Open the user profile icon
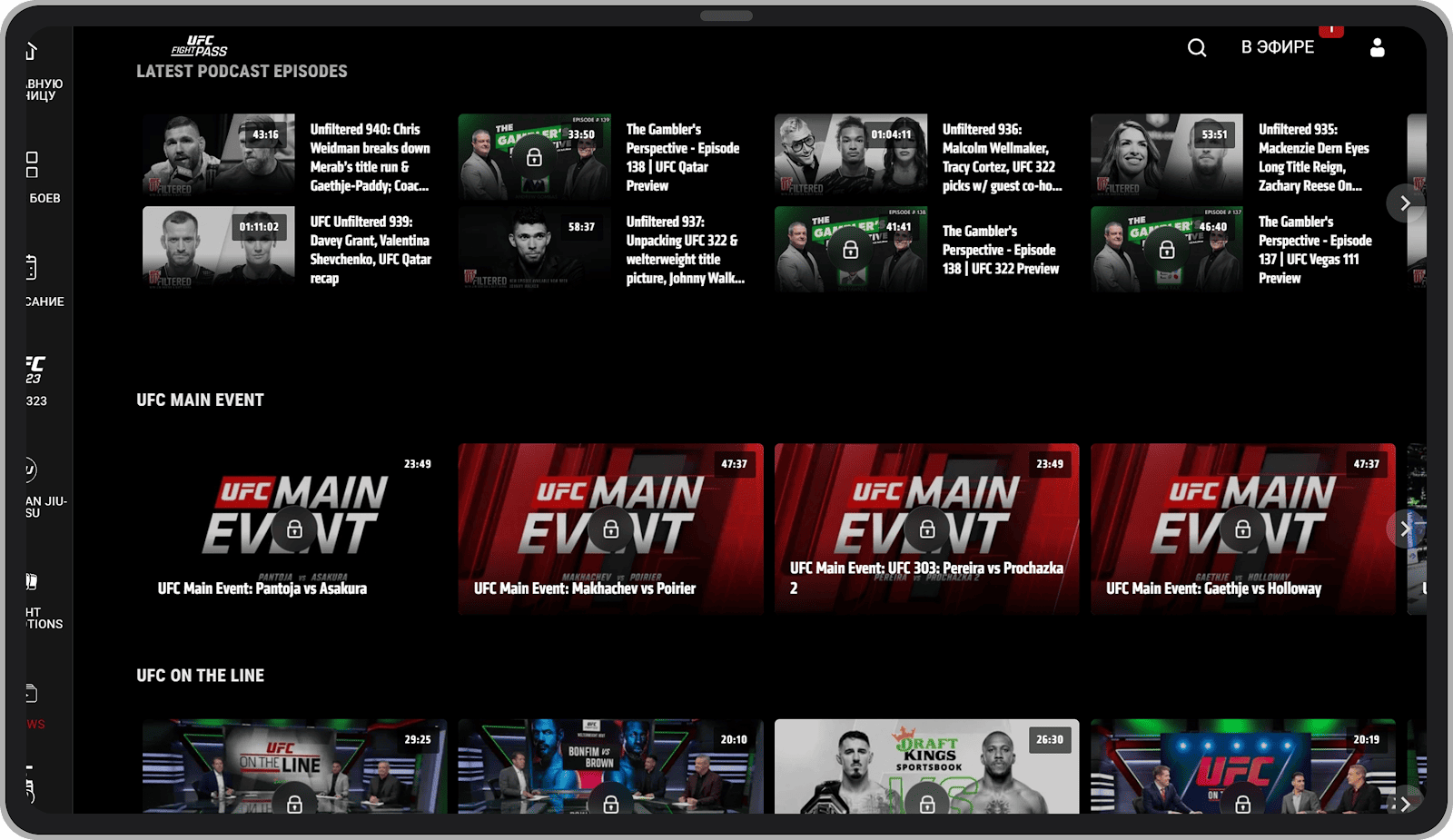The width and height of the screenshot is (1453, 840). [x=1377, y=48]
